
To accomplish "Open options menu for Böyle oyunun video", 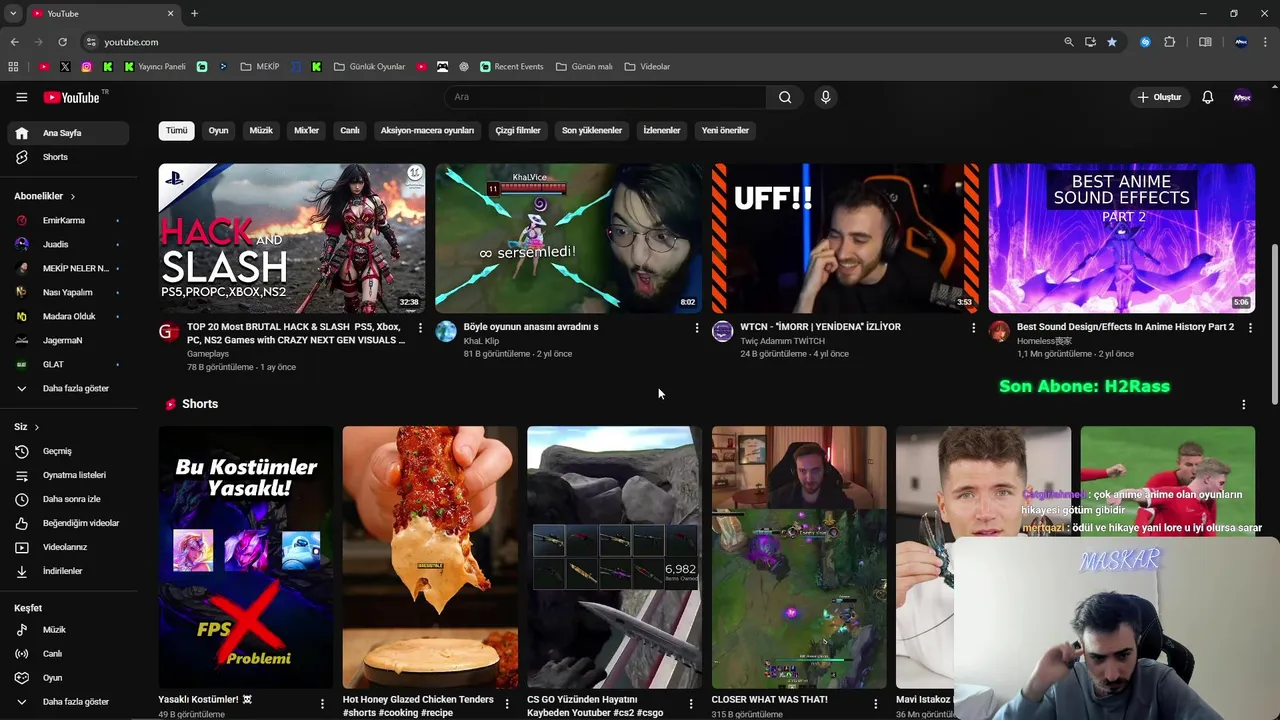I will pos(697,328).
